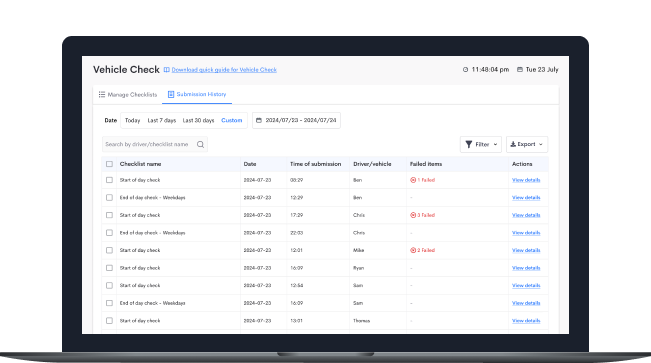The width and height of the screenshot is (651, 363).
Task: Click the '3 Failed' text in Chris's row
Action: point(426,215)
